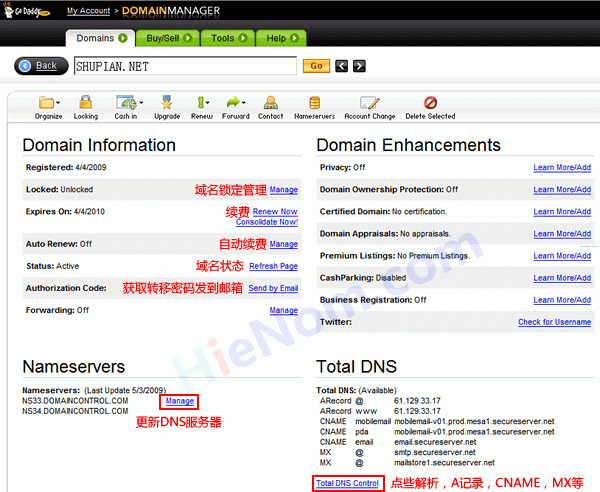Switch to the Buy/Sell tab

(168, 38)
